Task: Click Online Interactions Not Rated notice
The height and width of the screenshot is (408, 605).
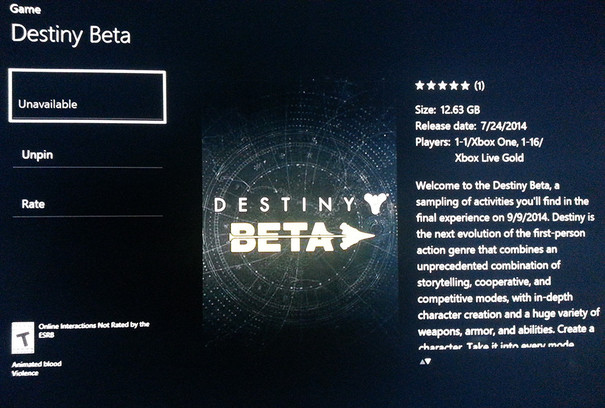Action: pyautogui.click(x=94, y=330)
